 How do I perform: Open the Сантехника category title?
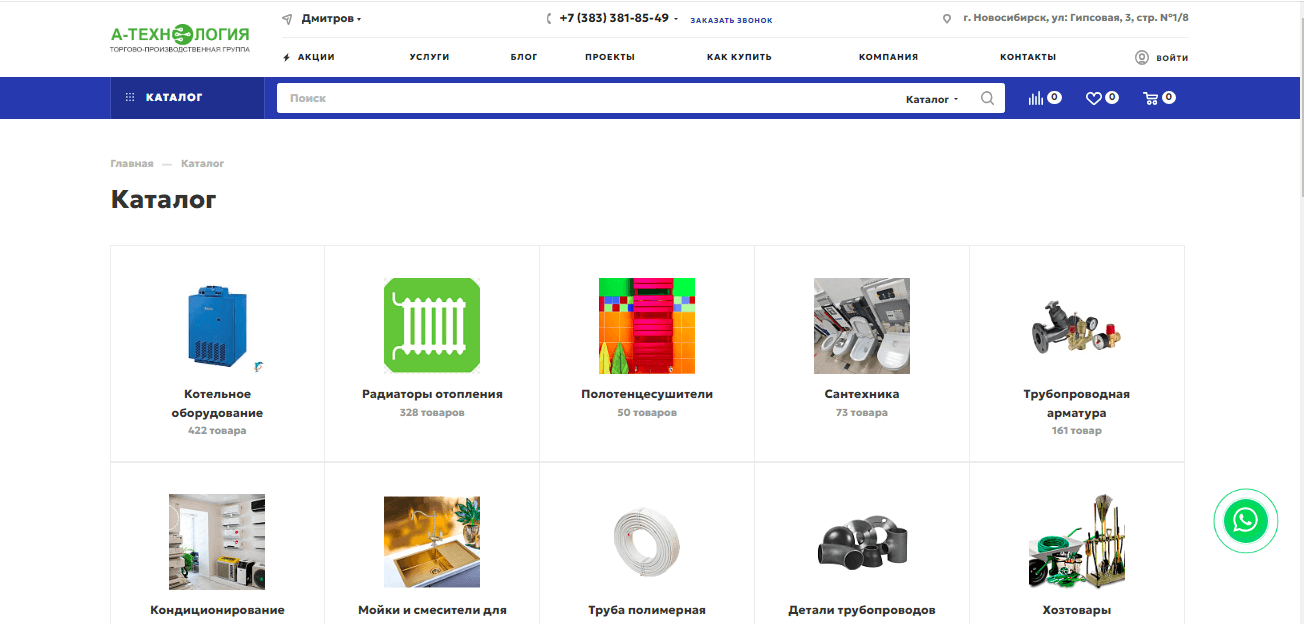pos(862,394)
